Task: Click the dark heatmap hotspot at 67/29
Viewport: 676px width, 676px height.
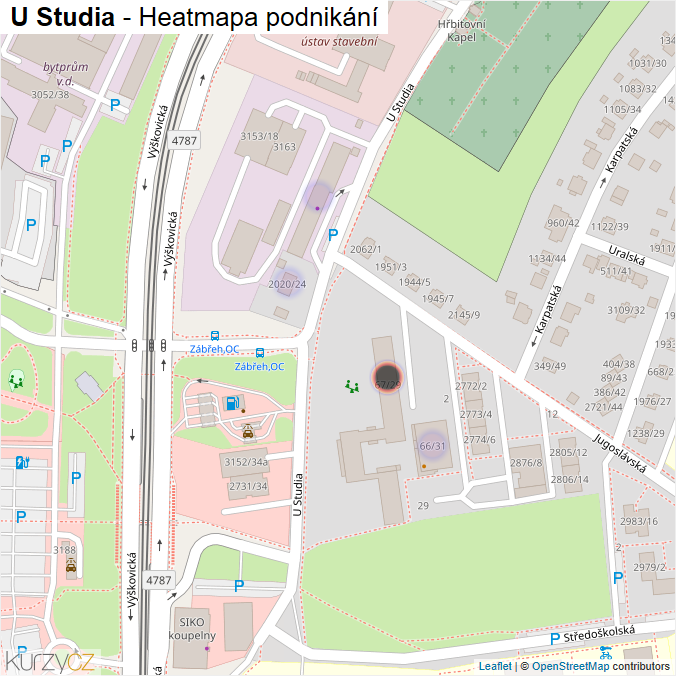Action: (x=387, y=377)
